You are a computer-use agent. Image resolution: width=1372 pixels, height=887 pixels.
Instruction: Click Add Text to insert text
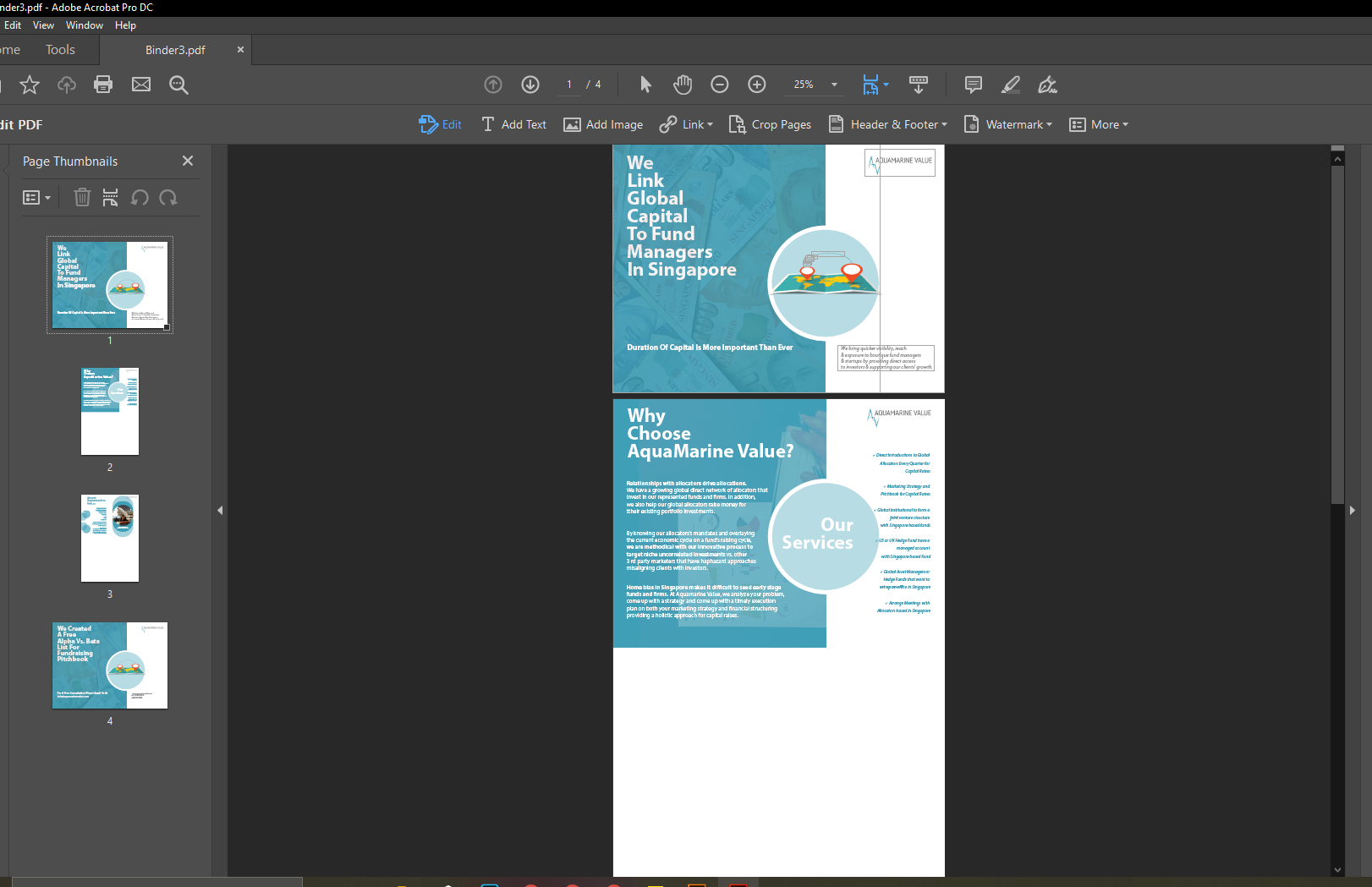(513, 124)
